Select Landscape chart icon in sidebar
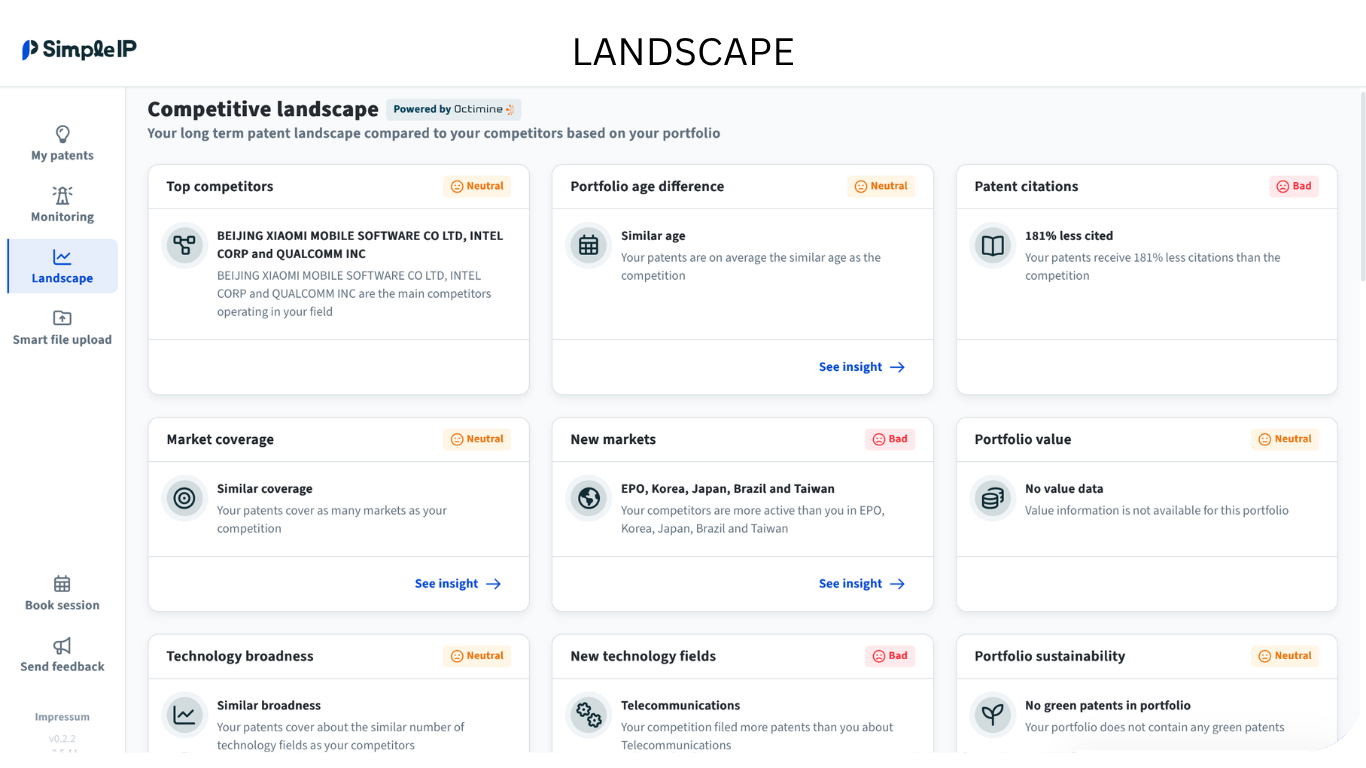 [x=62, y=257]
